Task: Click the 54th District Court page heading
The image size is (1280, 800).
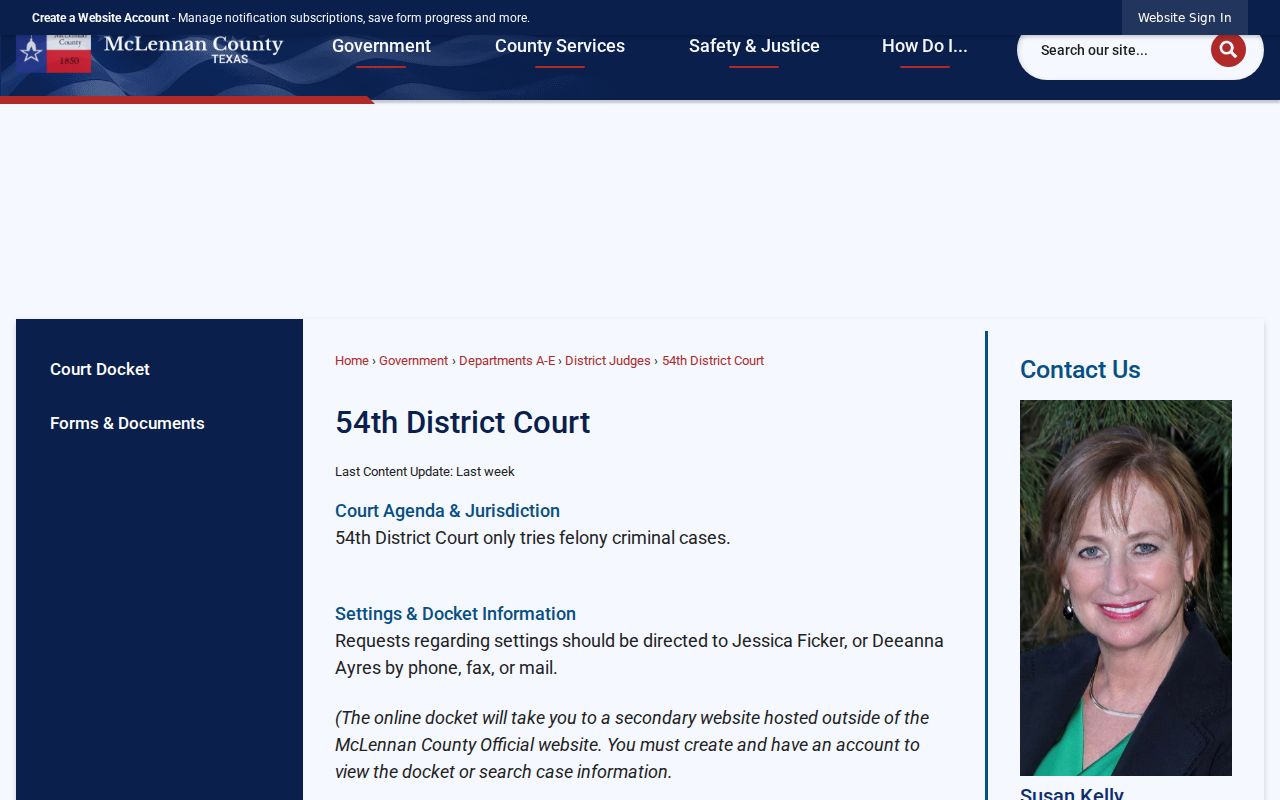Action: tap(463, 423)
